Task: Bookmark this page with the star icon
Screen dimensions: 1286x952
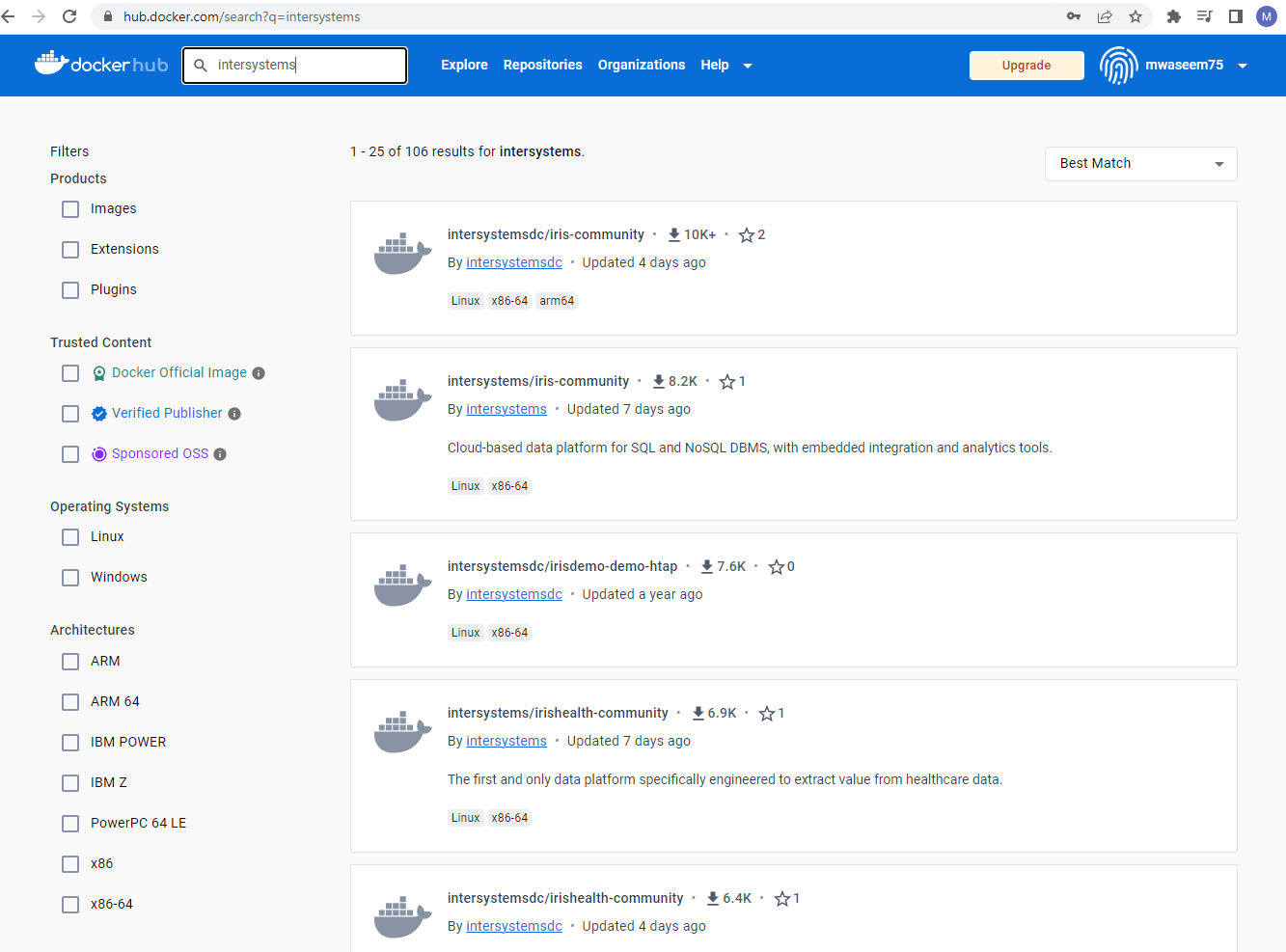Action: (1136, 16)
